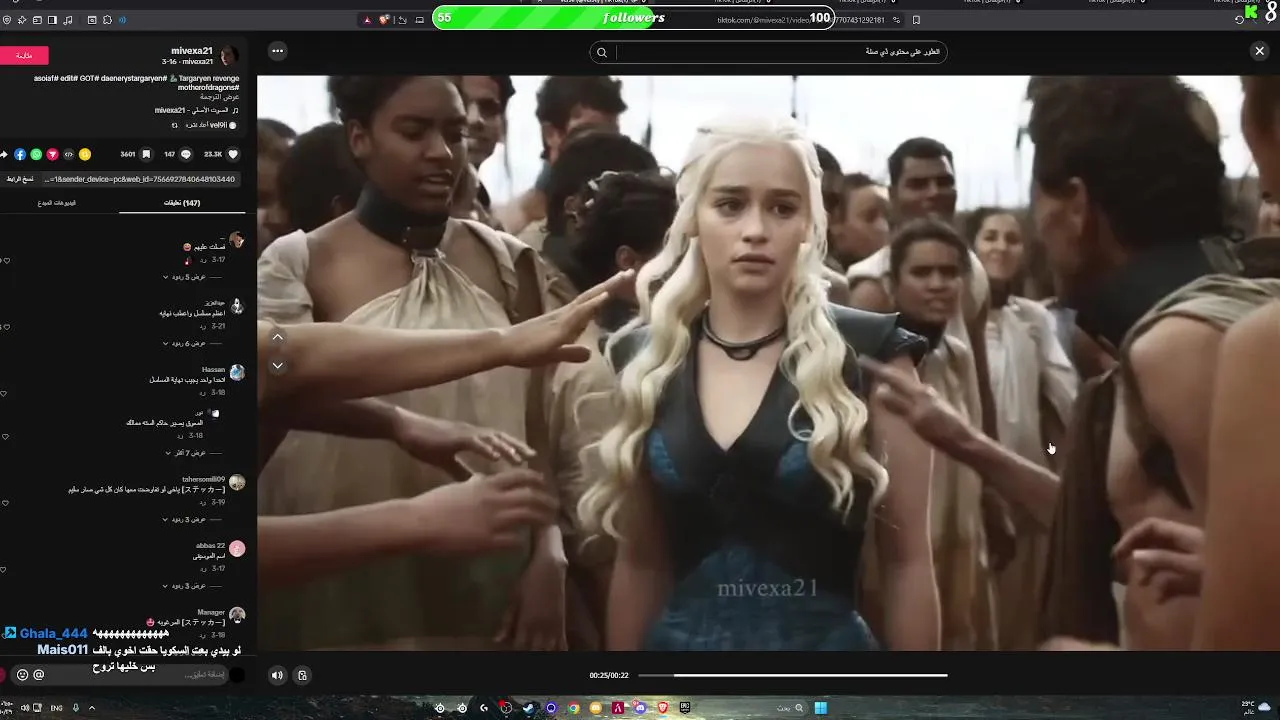Open the three-dots more options menu
Image resolution: width=1280 pixels, height=720 pixels.
click(x=277, y=51)
